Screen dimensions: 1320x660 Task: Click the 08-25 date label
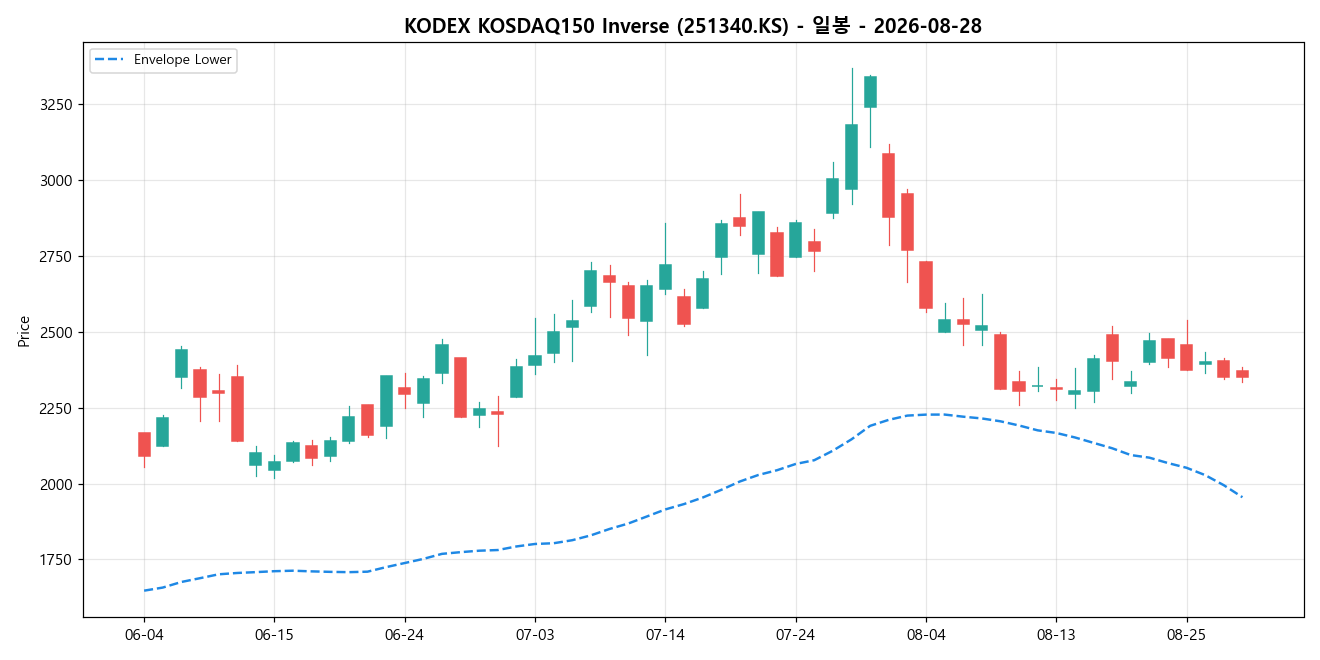pyautogui.click(x=1186, y=635)
